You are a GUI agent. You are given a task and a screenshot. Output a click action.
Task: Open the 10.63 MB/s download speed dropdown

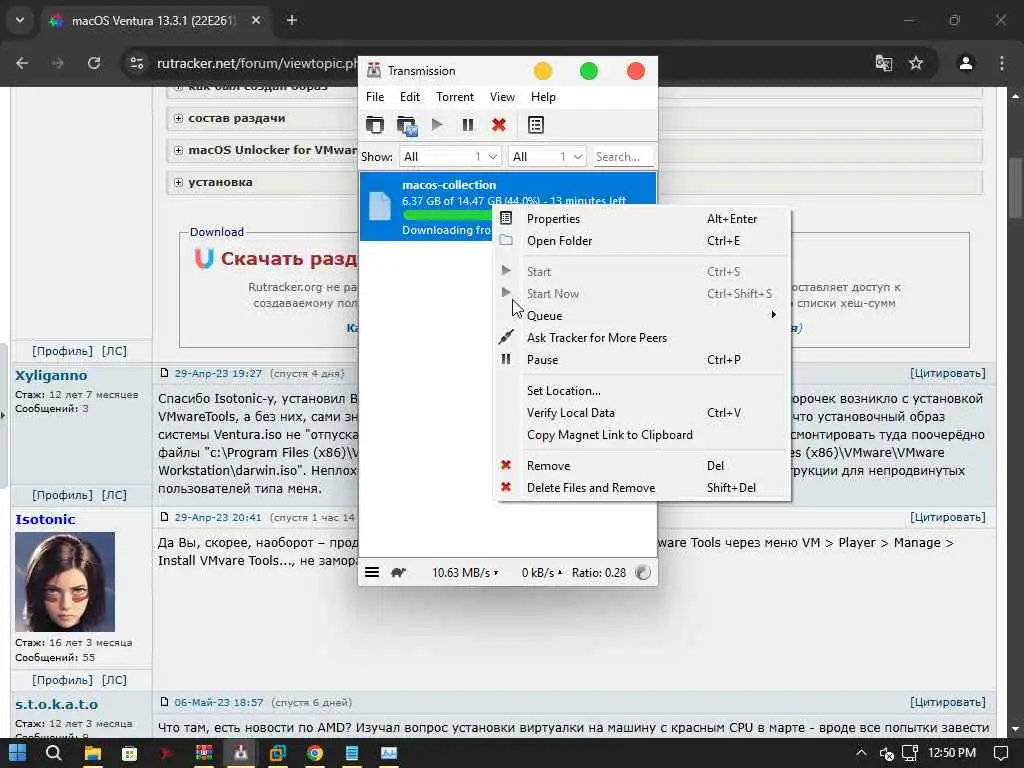point(464,573)
